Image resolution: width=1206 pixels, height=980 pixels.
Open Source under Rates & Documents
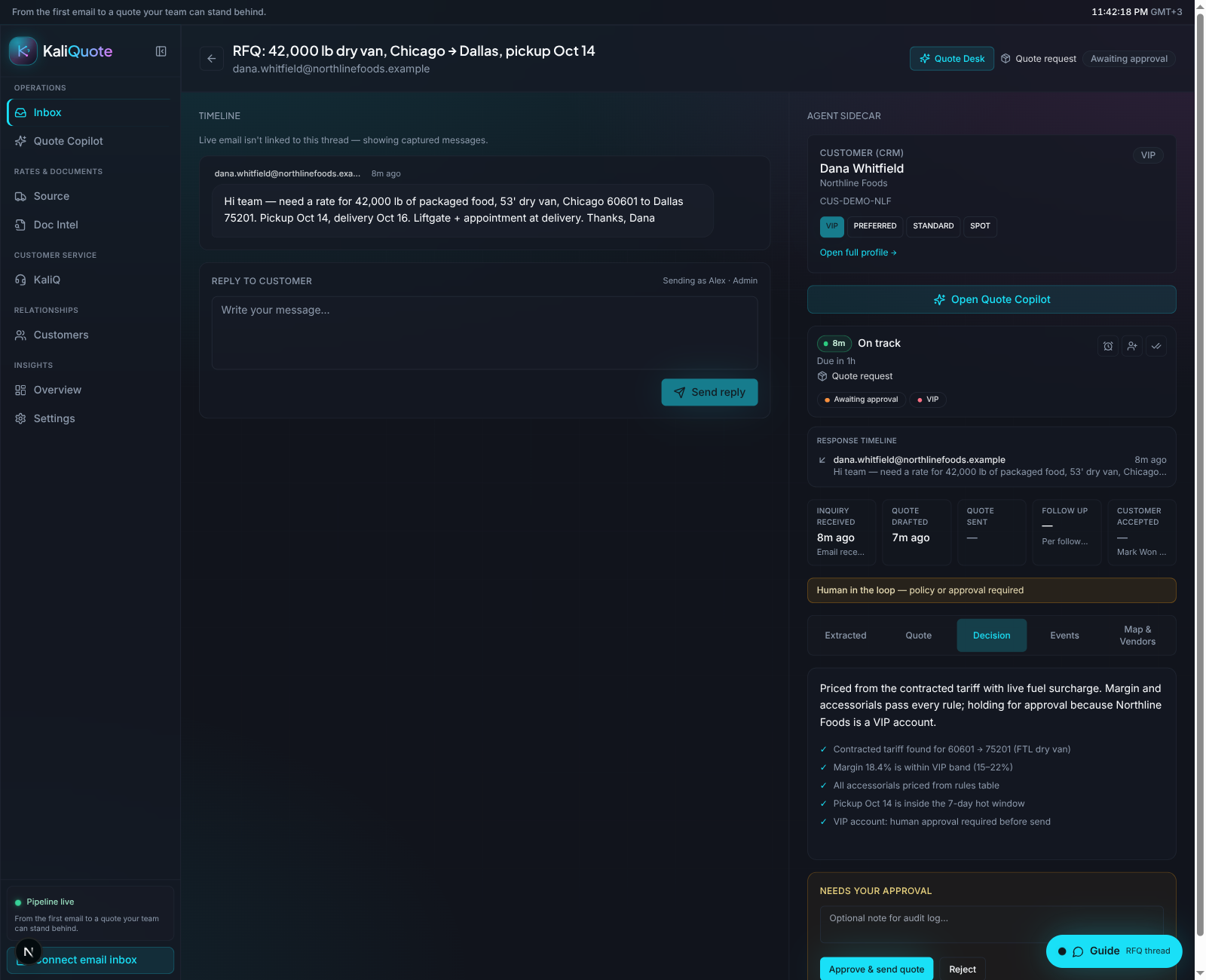click(90, 196)
